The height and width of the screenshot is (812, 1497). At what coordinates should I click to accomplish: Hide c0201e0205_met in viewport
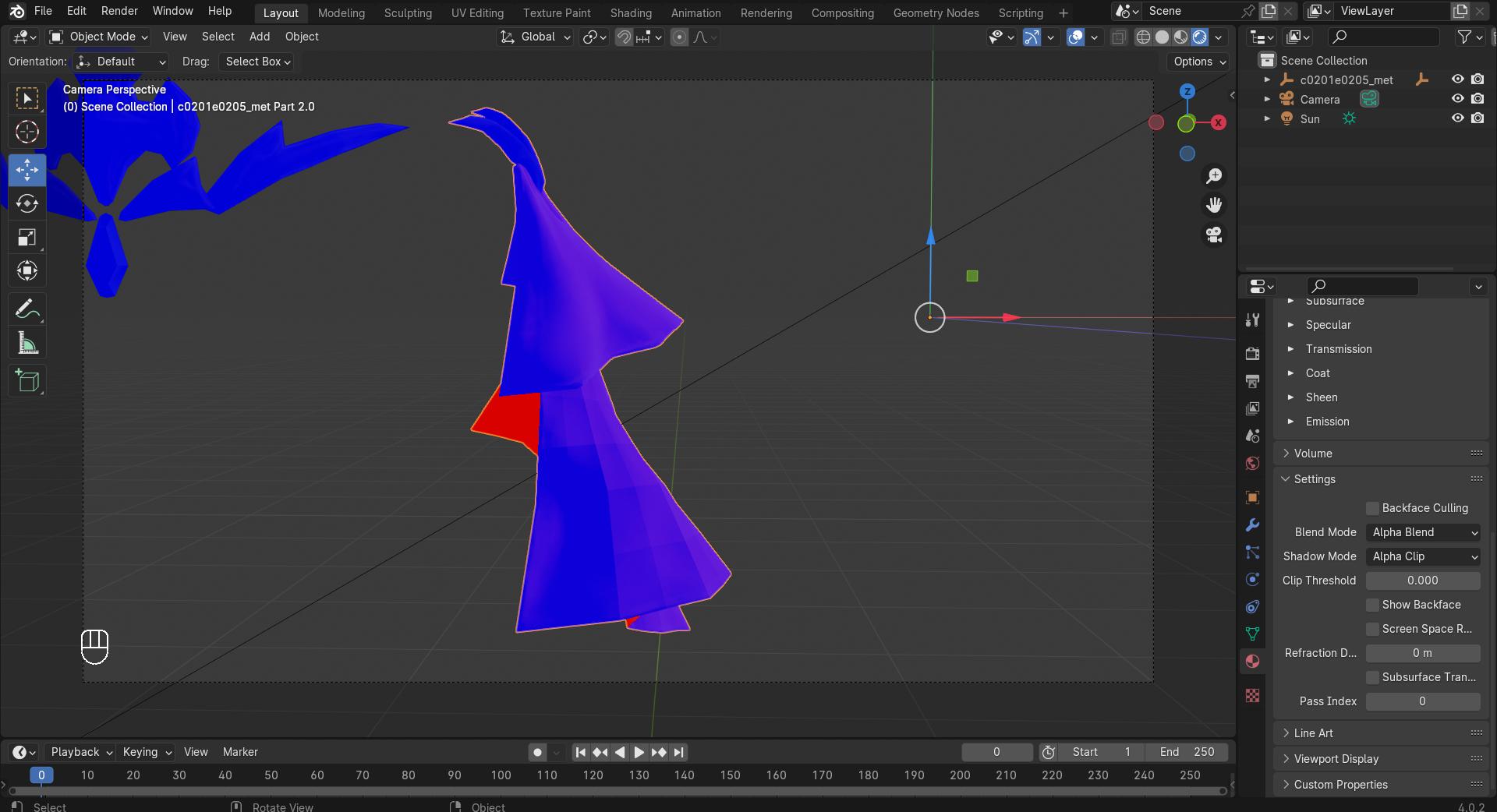(1457, 79)
